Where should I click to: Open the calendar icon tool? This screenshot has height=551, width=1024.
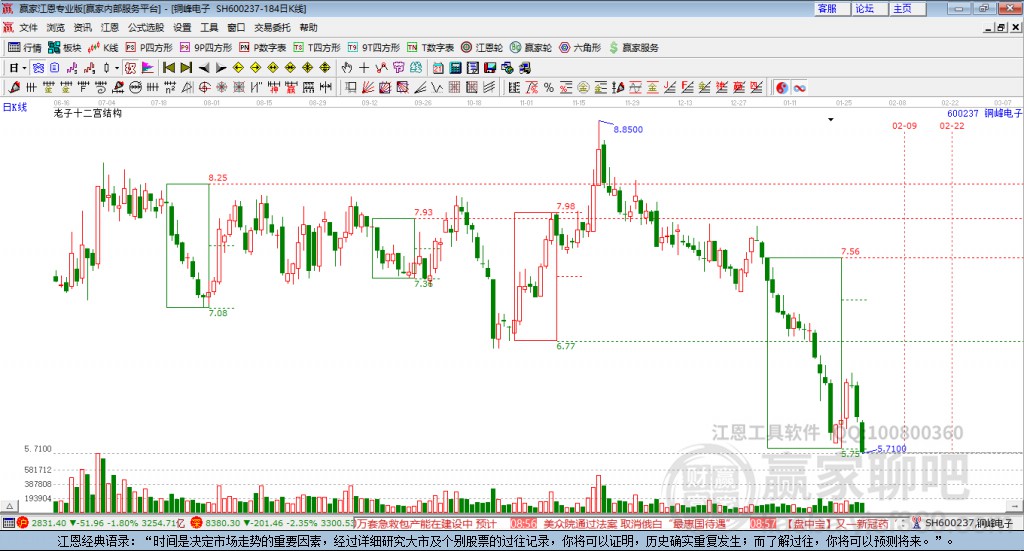[x=438, y=68]
